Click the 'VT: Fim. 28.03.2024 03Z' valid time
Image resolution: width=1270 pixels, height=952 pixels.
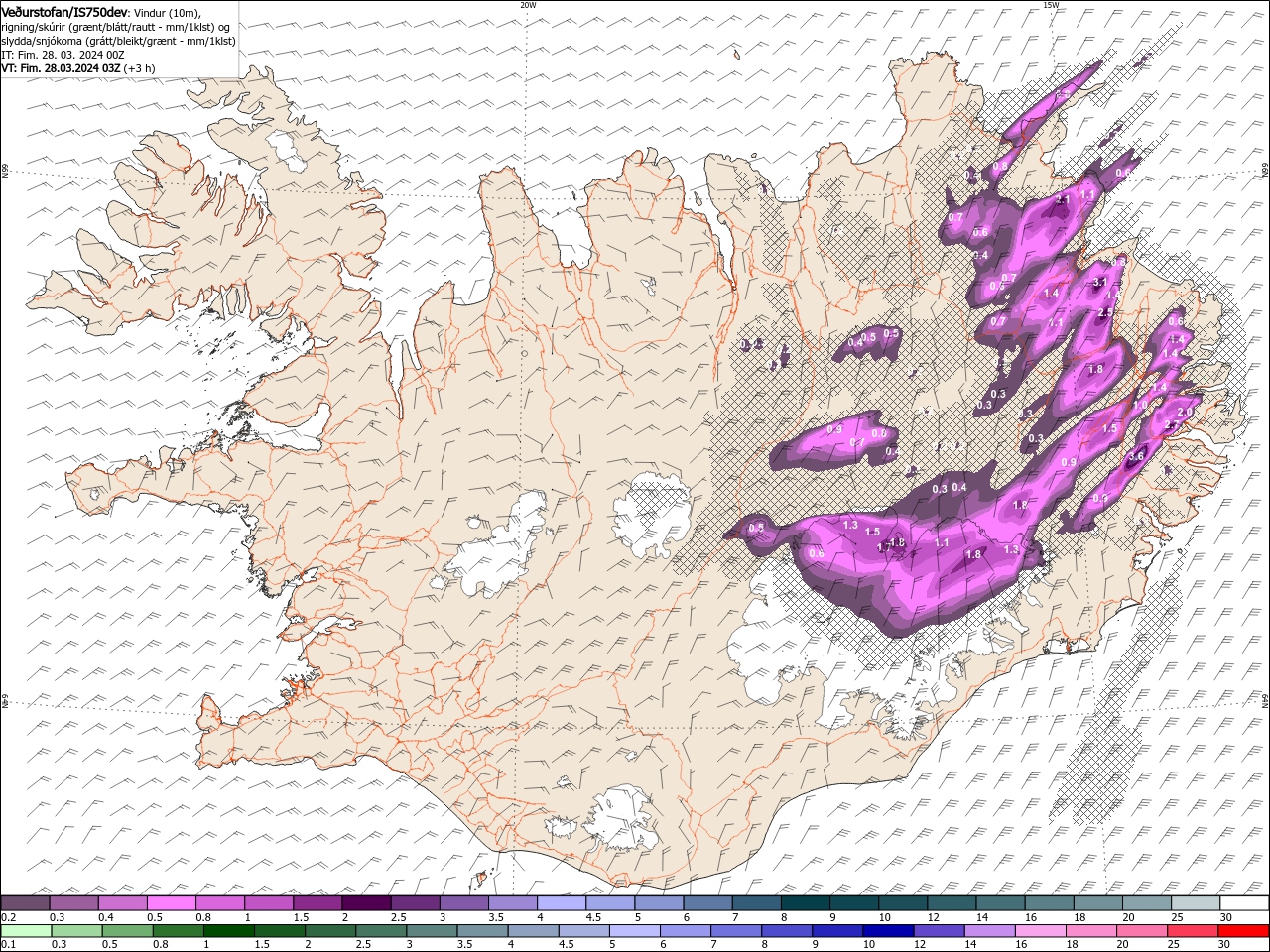coord(62,68)
